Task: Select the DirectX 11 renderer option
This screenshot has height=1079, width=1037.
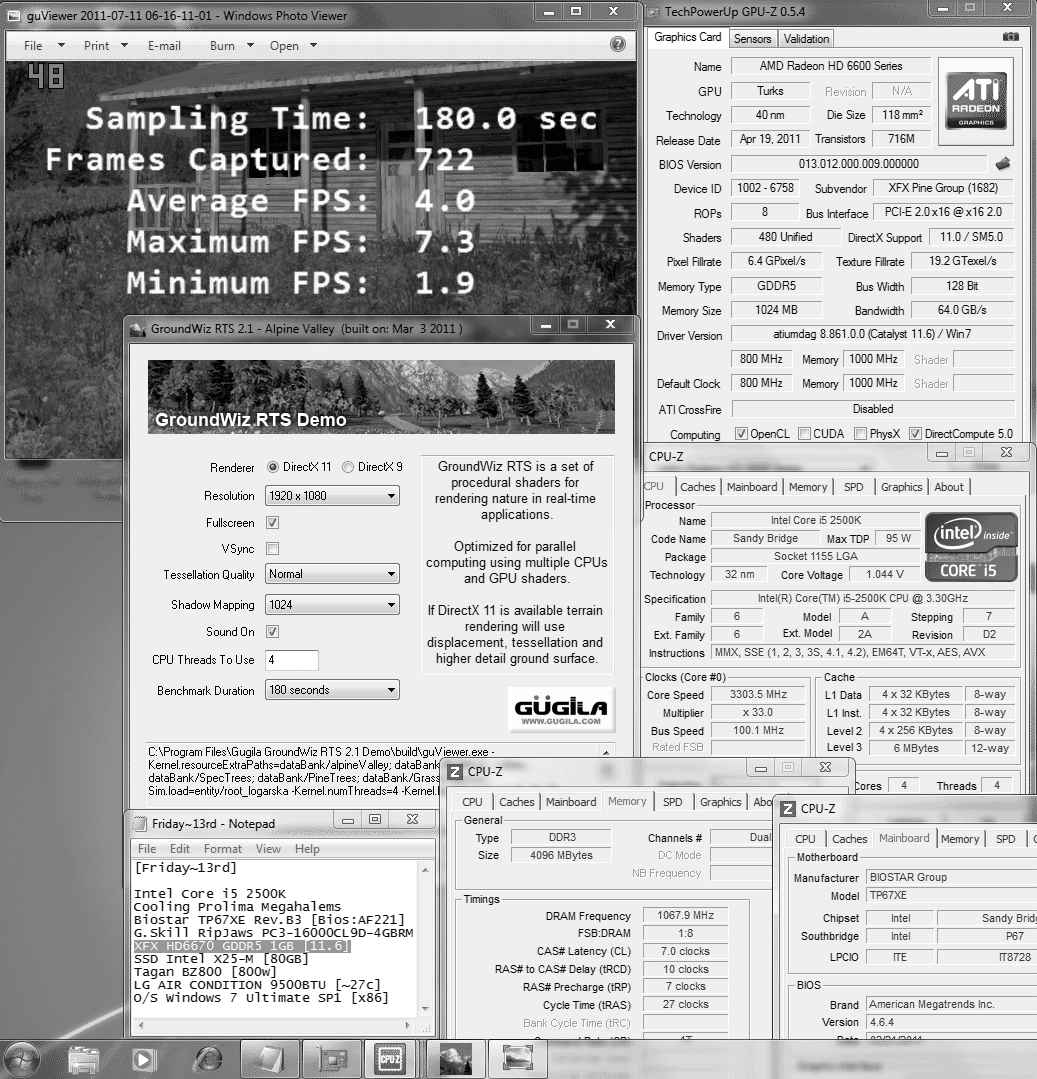Action: tap(273, 467)
